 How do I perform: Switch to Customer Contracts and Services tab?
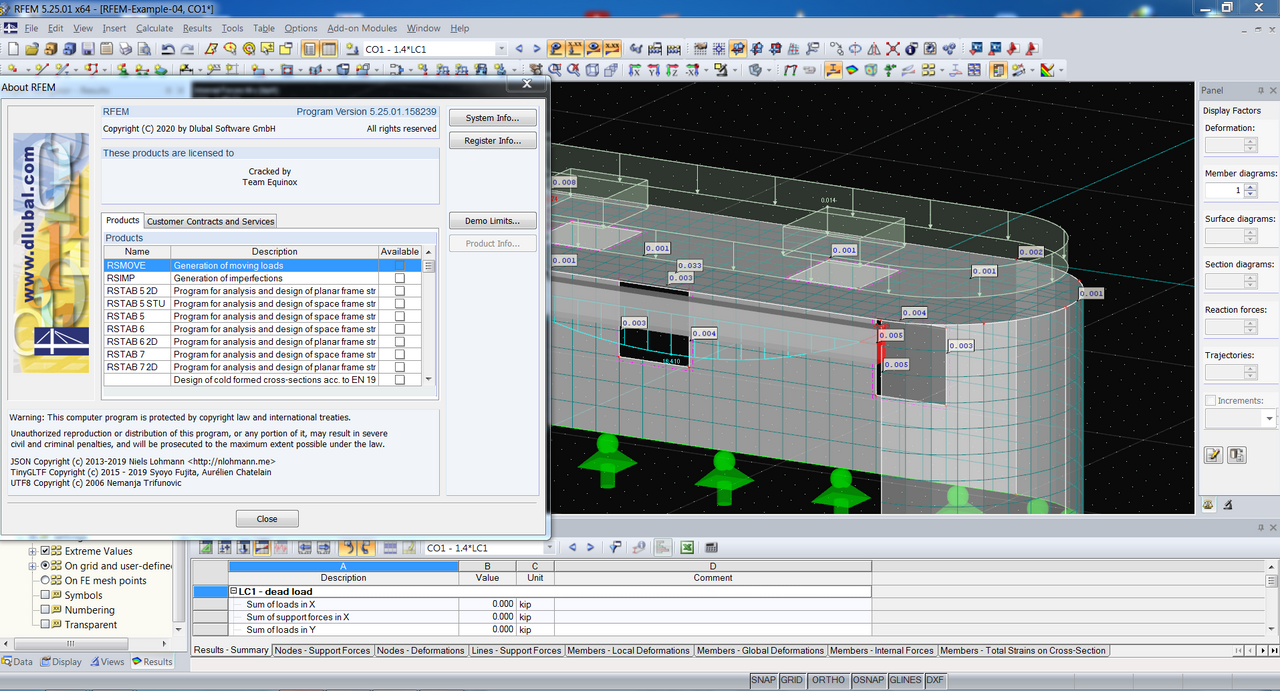click(x=210, y=221)
